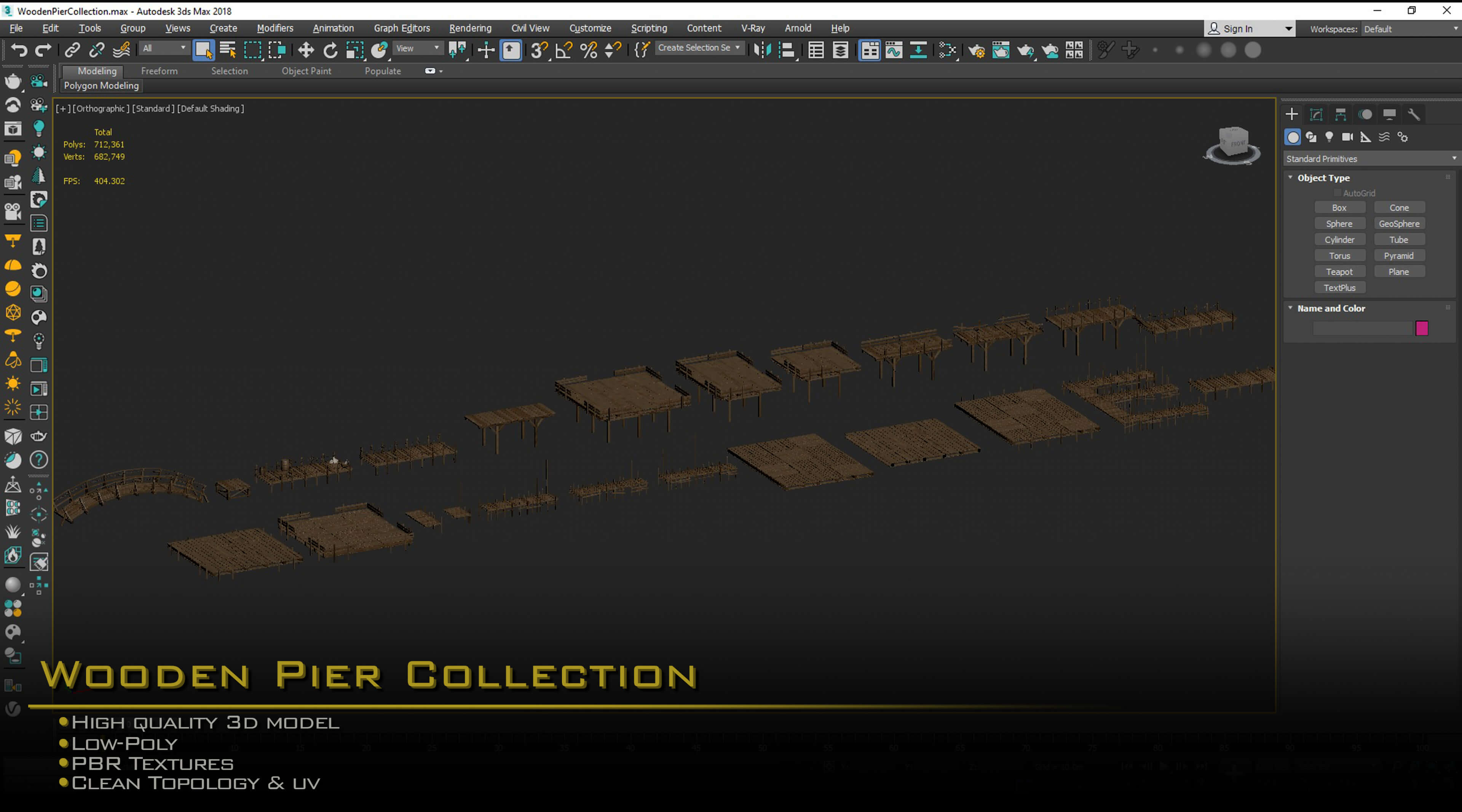
Task: Click the Sign In button
Action: (x=1249, y=29)
